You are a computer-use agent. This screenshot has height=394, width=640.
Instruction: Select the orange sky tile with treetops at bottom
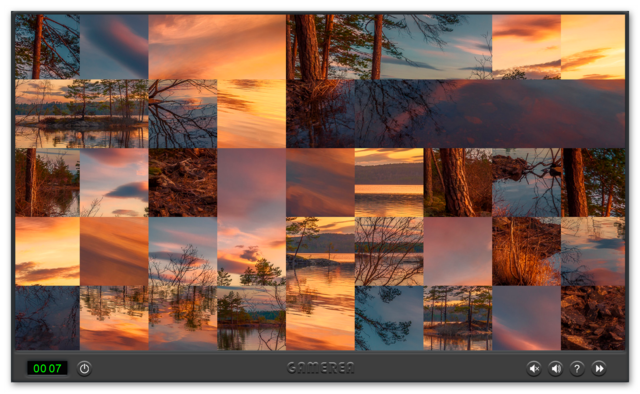point(527,47)
